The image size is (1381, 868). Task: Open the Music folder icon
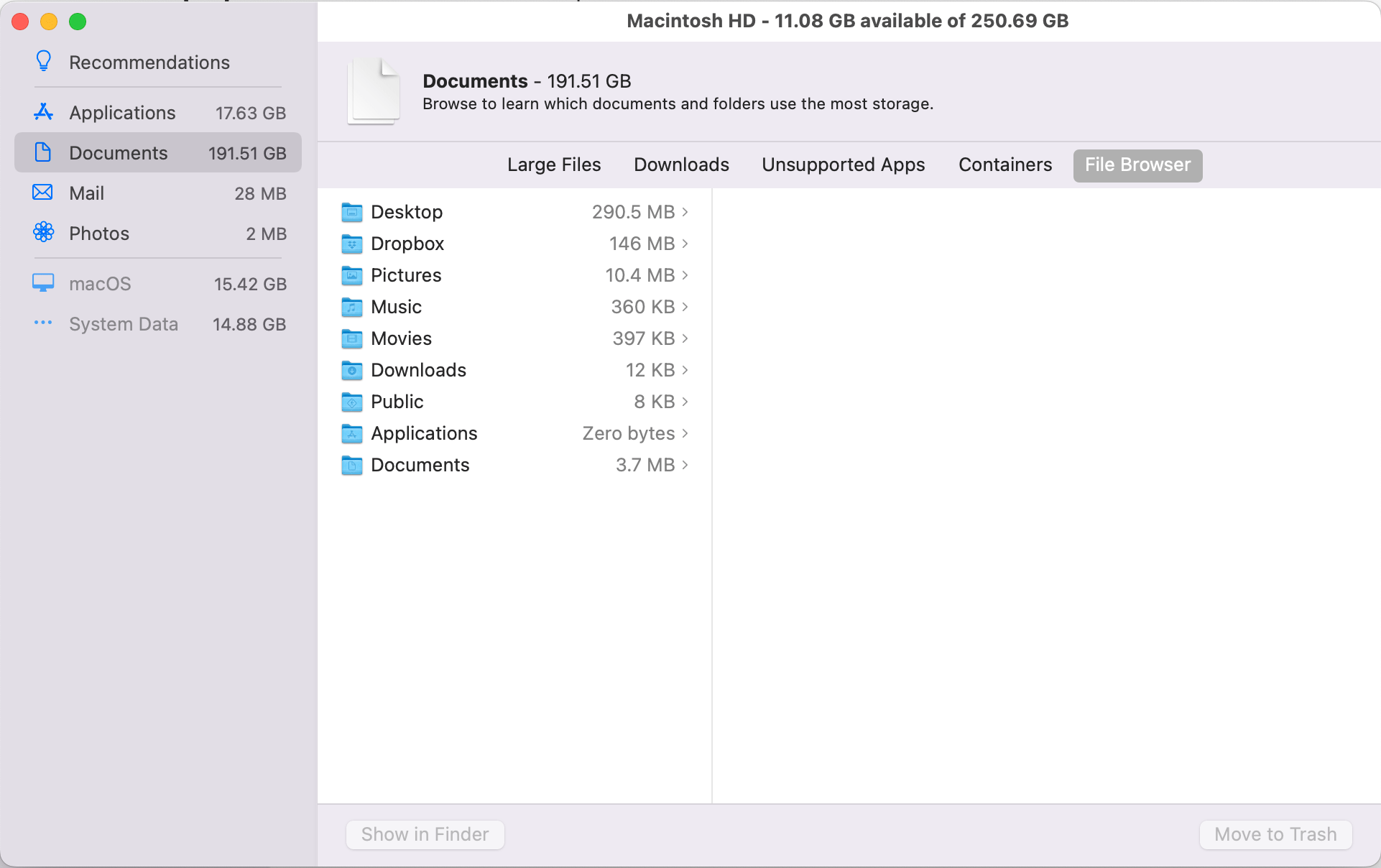(x=351, y=307)
